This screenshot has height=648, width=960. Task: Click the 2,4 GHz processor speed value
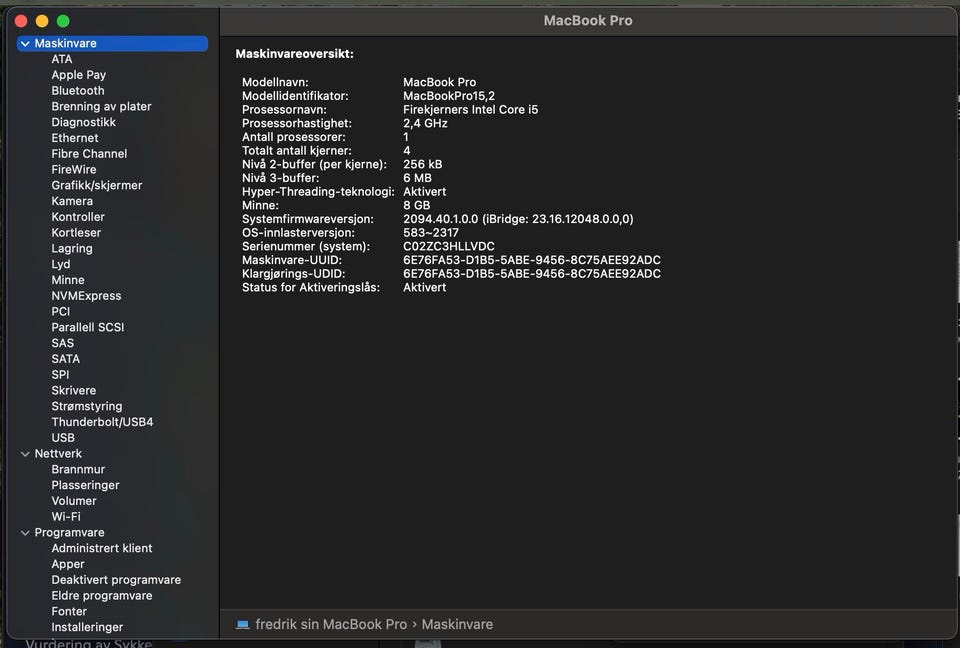425,123
